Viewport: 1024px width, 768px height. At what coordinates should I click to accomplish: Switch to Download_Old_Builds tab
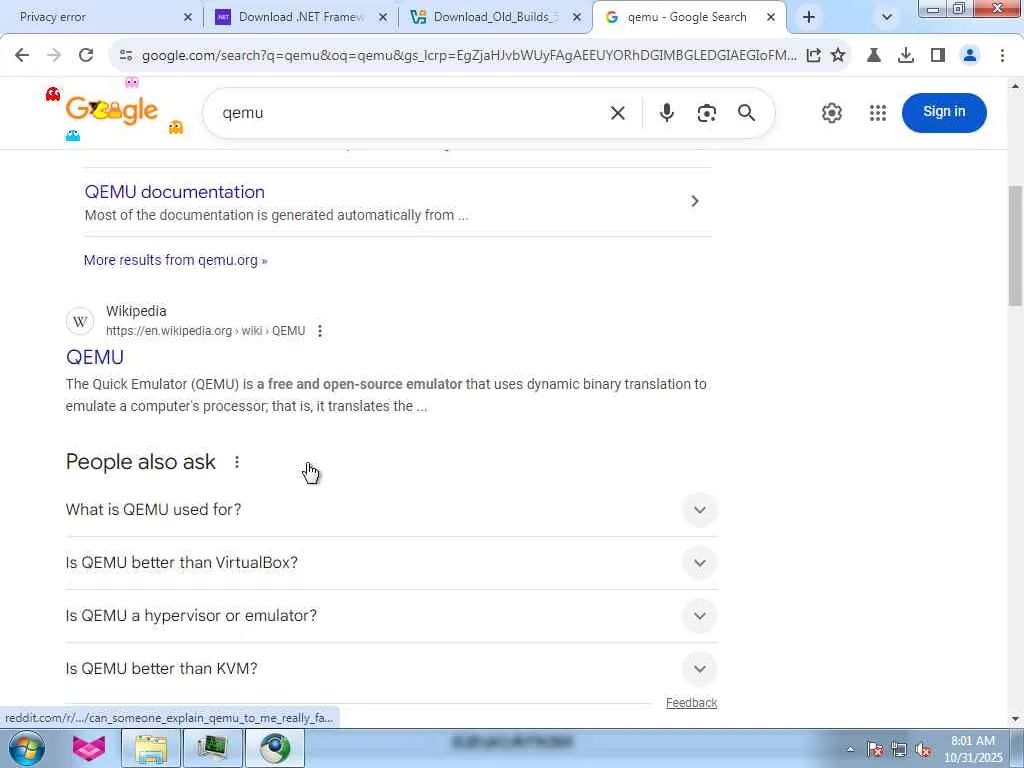coord(494,18)
